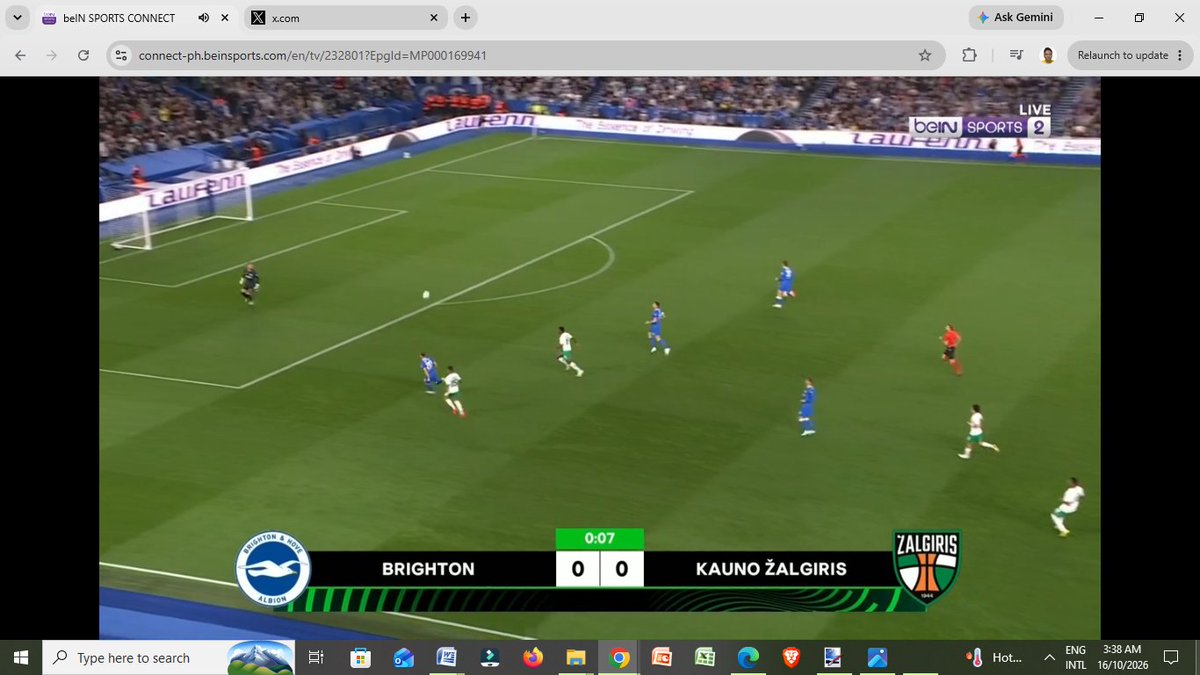
Task: Click the Chrome taskbar icon
Action: [x=619, y=657]
